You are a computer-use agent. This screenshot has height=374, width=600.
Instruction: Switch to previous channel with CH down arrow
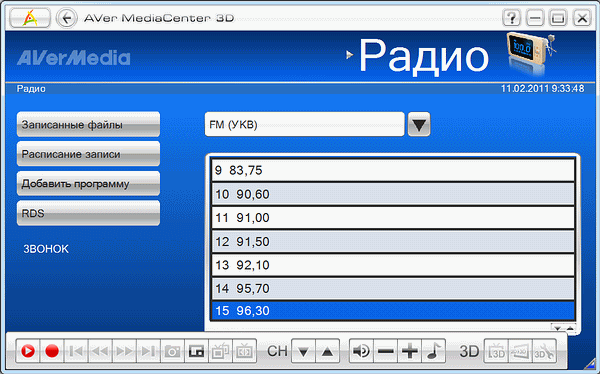point(303,351)
